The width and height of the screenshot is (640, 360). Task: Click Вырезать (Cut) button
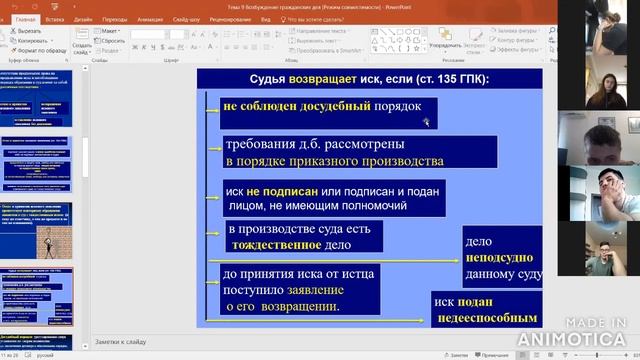coord(26,31)
